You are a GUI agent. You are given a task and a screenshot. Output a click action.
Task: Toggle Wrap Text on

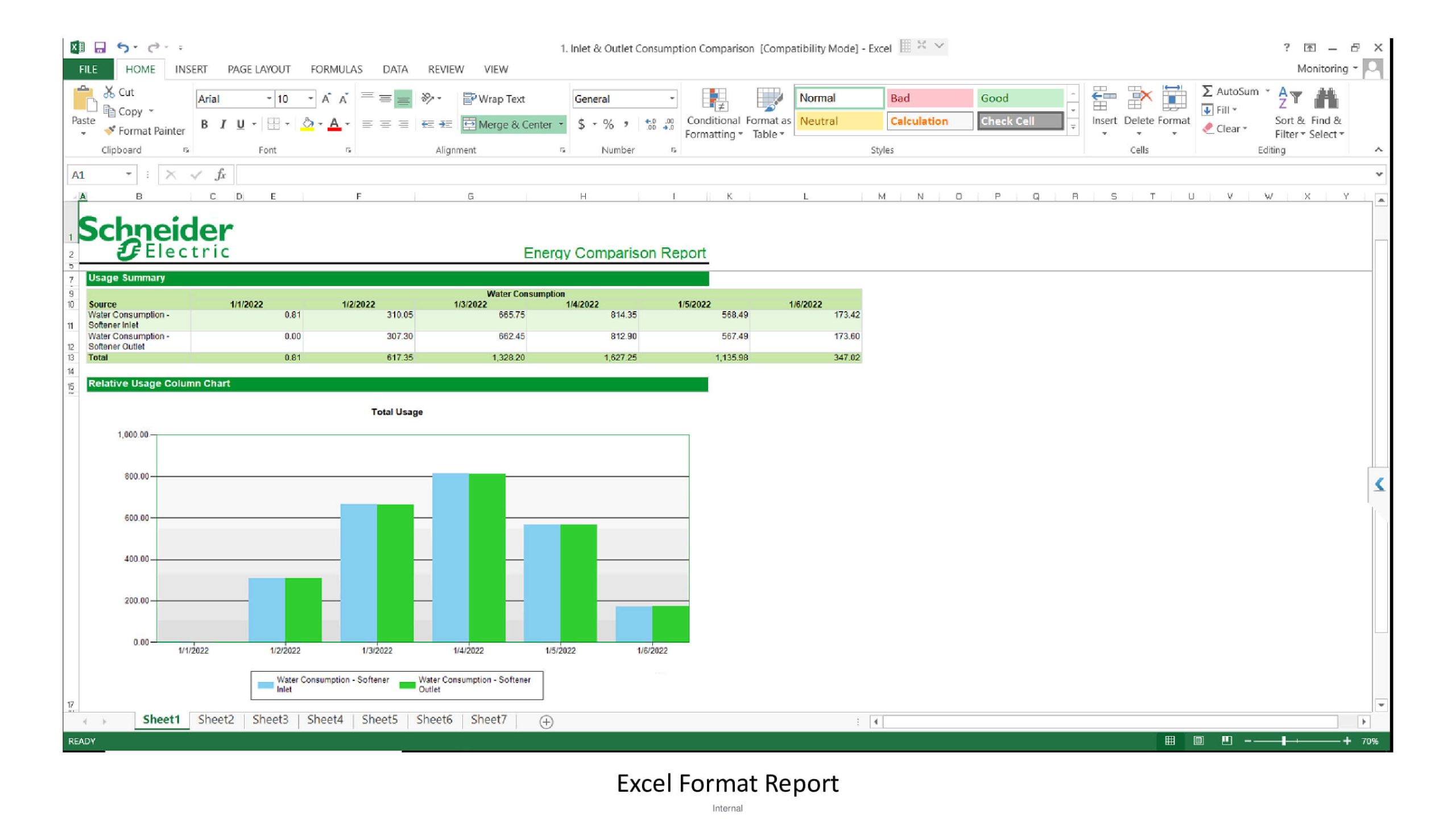tap(494, 99)
